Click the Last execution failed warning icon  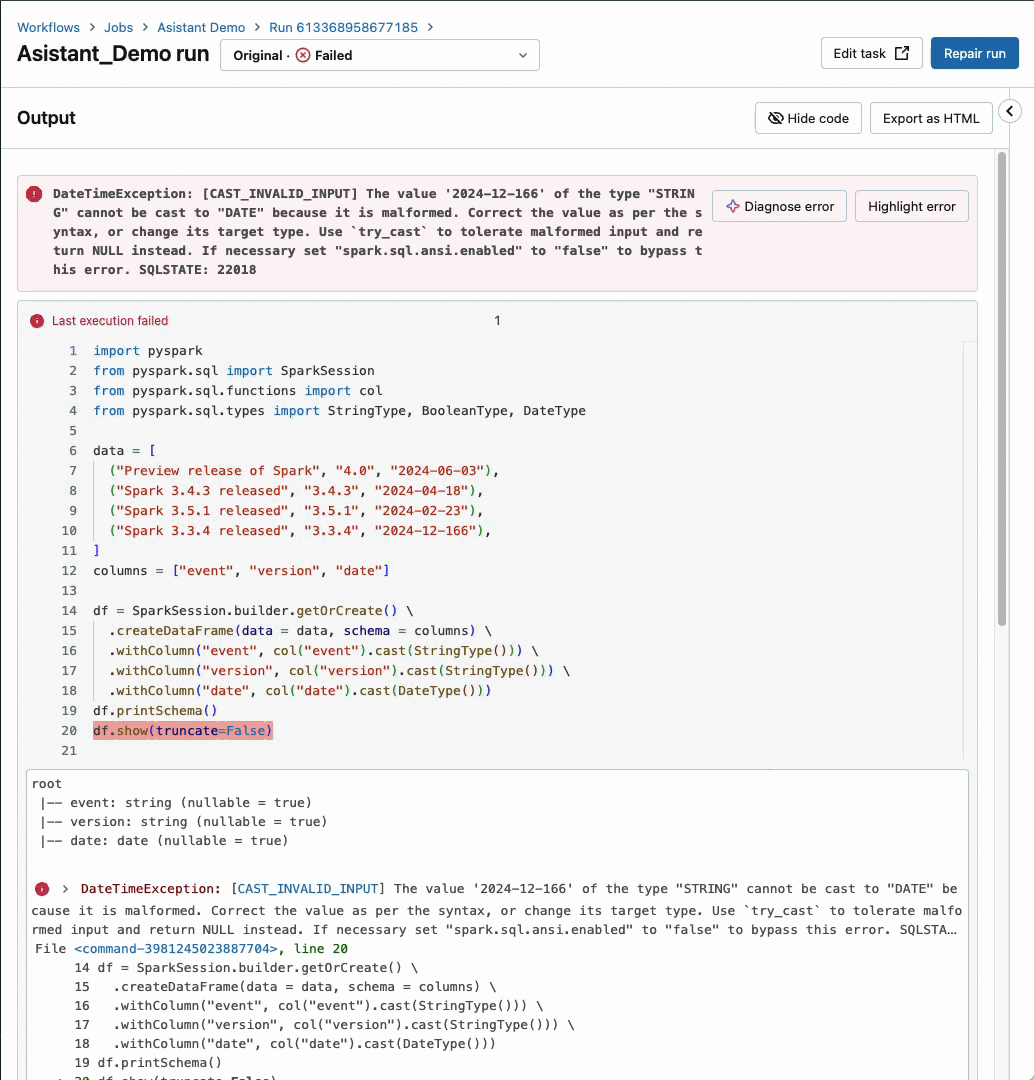coord(37,321)
